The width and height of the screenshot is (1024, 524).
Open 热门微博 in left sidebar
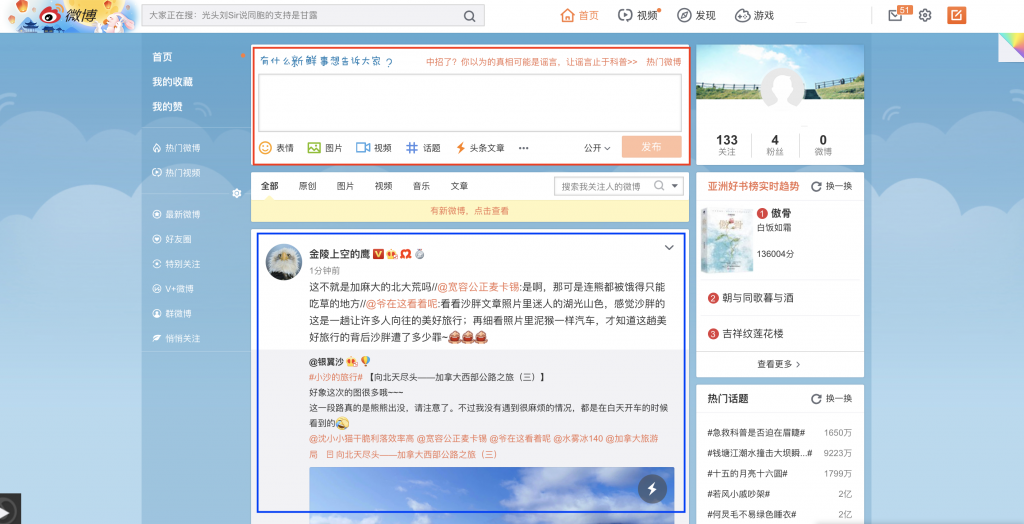[x=176, y=148]
